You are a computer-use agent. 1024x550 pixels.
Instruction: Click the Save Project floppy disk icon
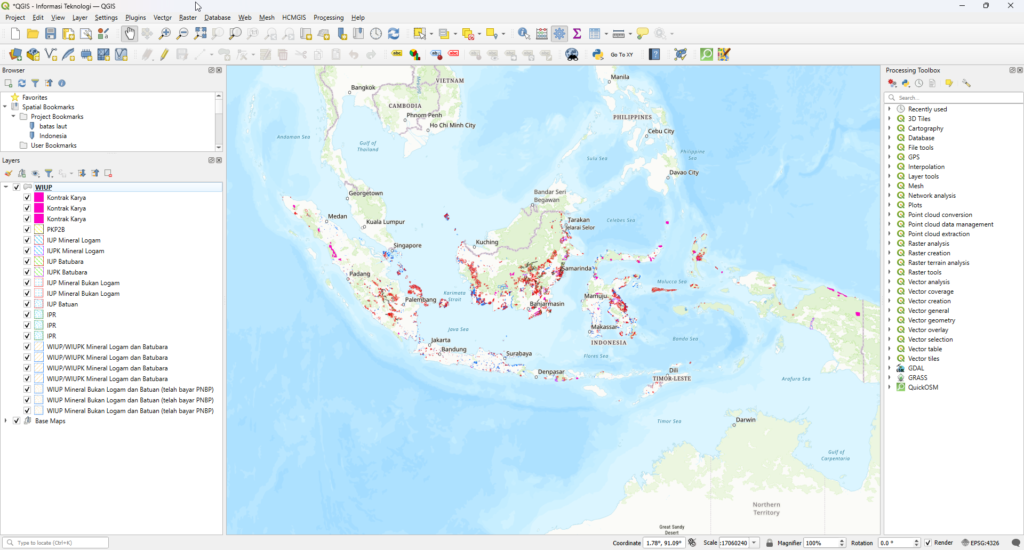(x=49, y=34)
